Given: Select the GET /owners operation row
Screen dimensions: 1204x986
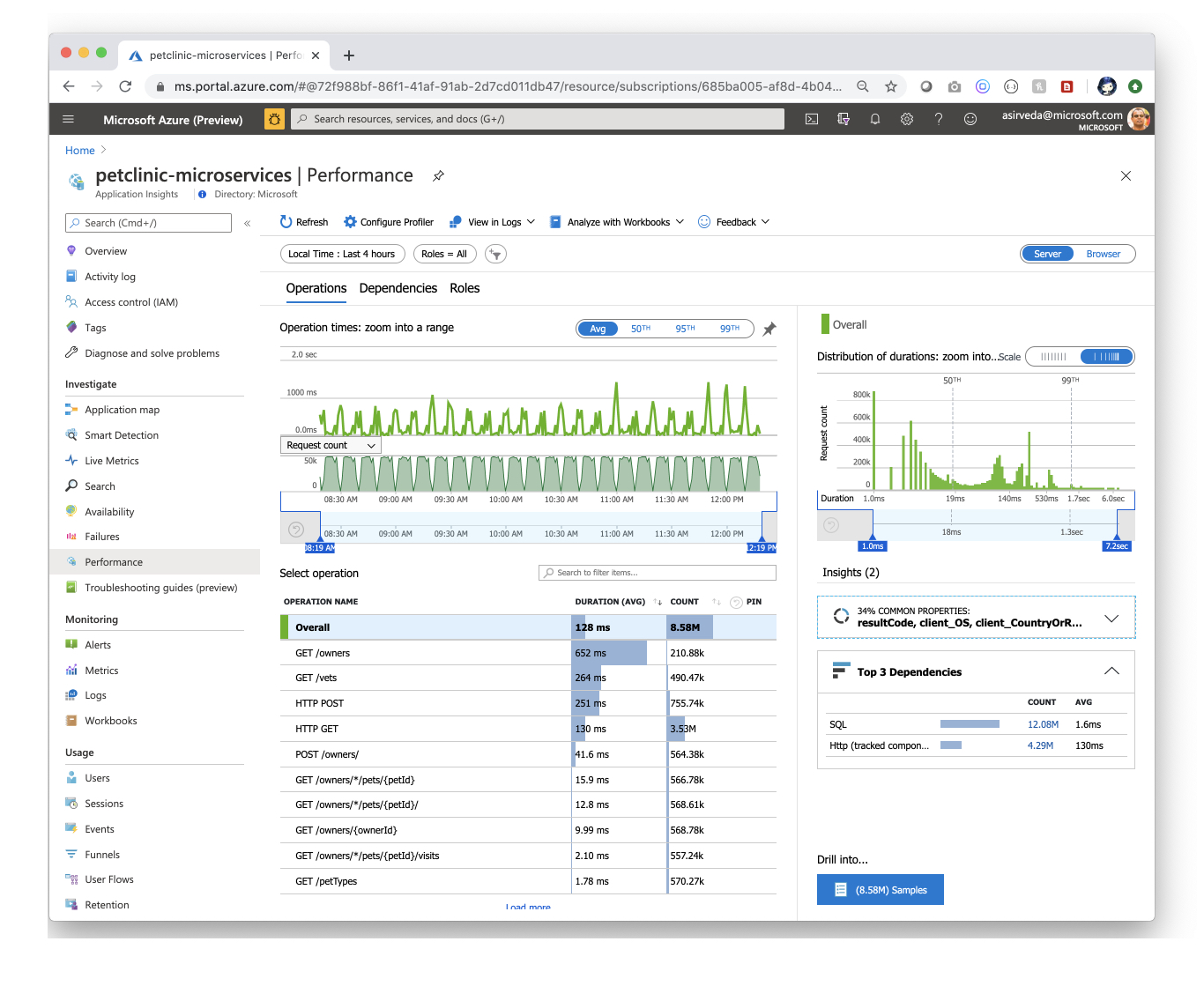Looking at the screenshot, I should click(528, 653).
